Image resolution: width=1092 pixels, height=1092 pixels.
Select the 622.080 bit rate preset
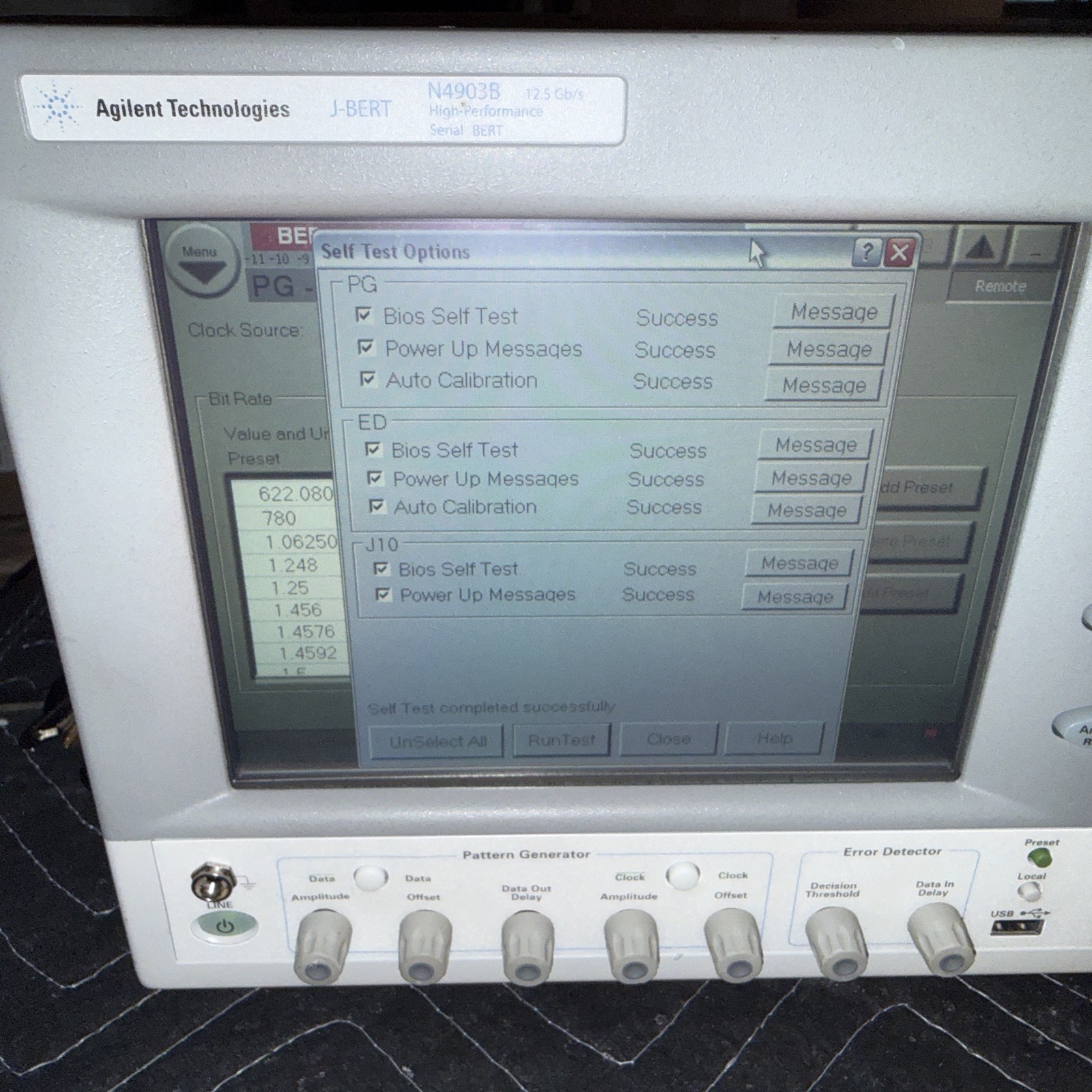[x=296, y=494]
